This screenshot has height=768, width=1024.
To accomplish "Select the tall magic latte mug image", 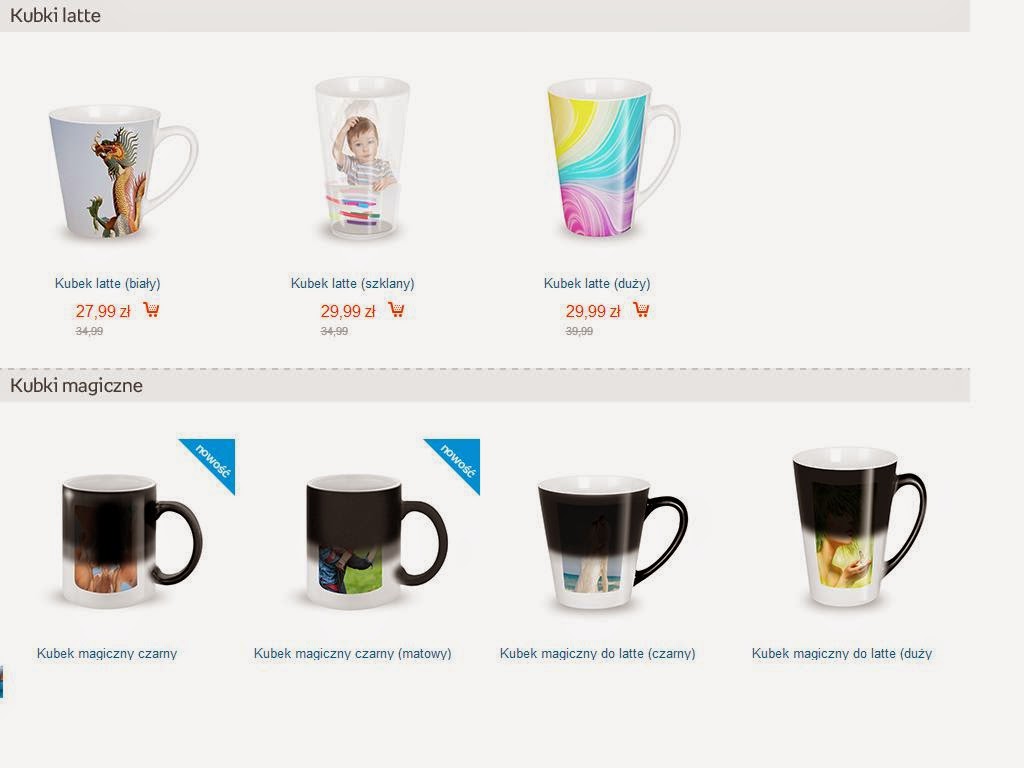I will pyautogui.click(x=859, y=526).
